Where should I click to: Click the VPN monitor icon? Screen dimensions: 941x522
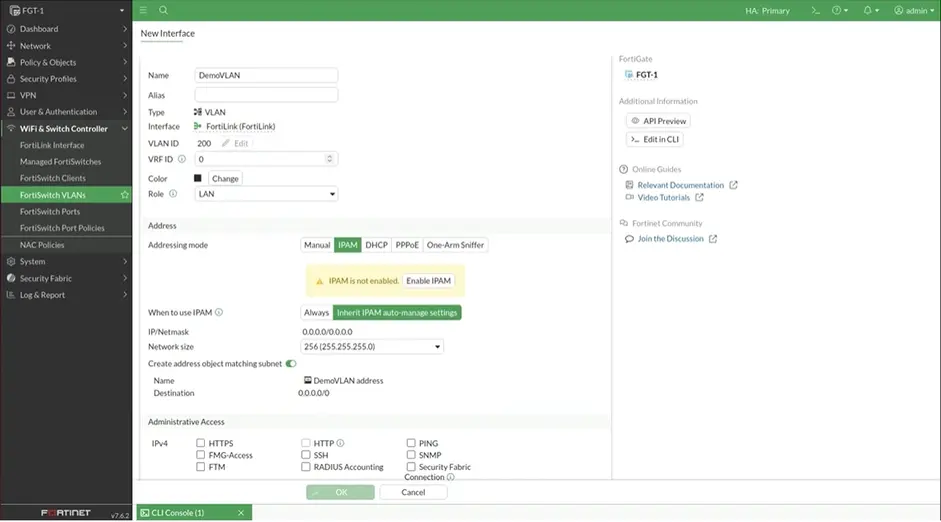pyautogui.click(x=11, y=95)
